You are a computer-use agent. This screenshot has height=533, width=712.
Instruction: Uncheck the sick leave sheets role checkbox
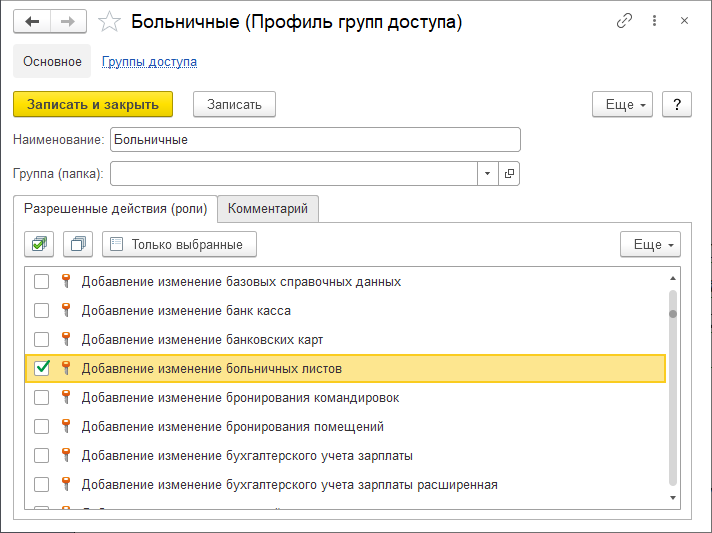42,368
